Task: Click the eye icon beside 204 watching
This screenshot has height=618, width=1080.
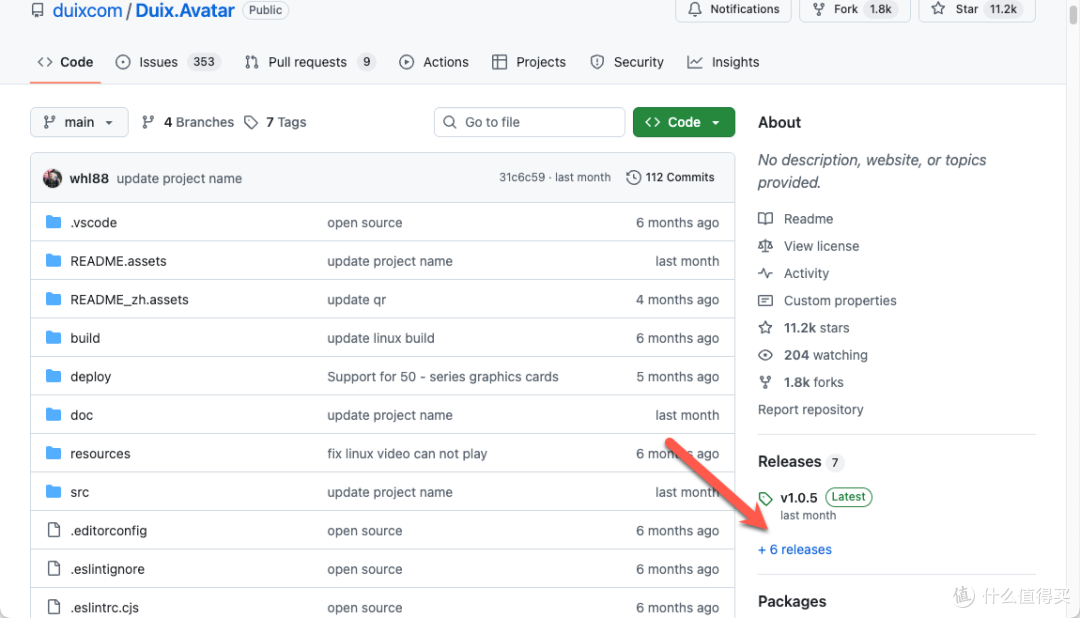Action: pos(765,356)
